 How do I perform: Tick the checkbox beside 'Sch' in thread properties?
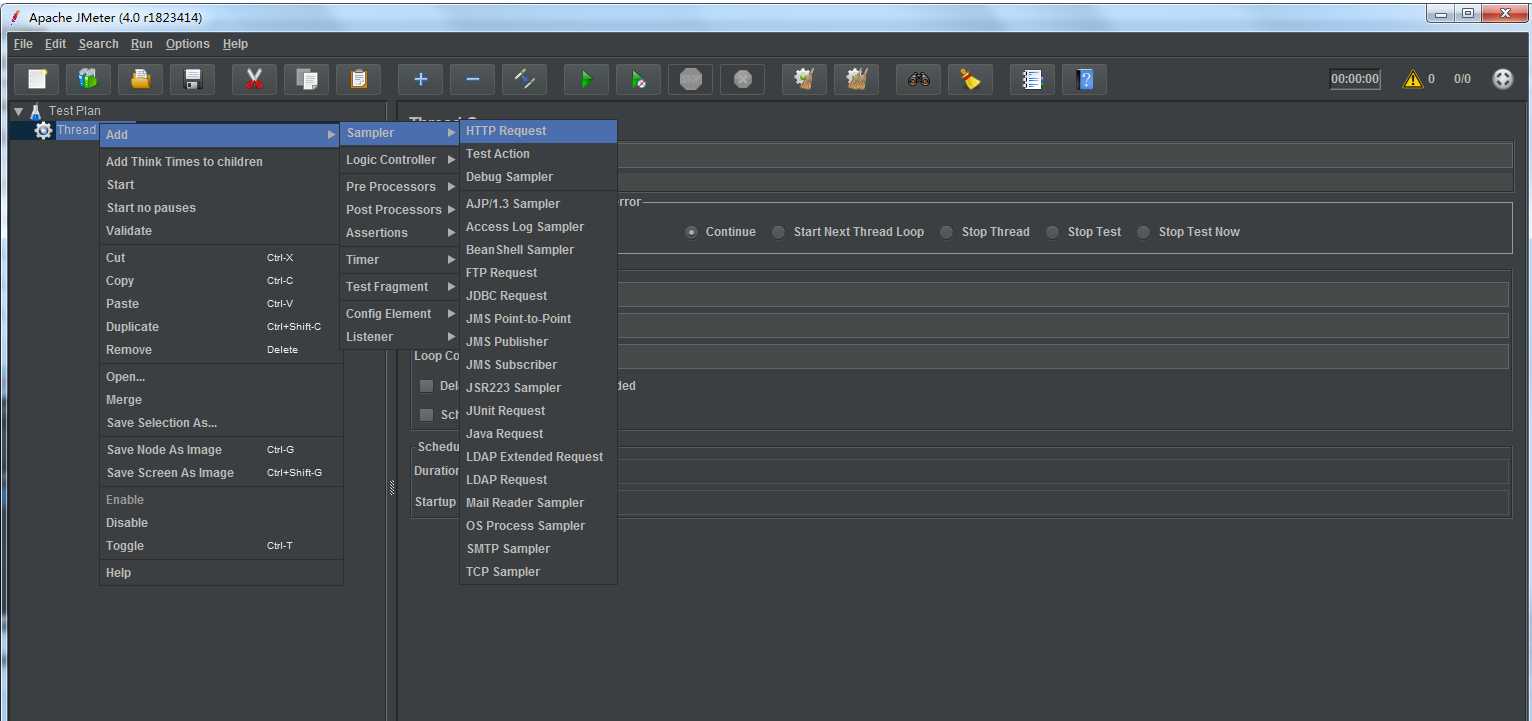[427, 415]
